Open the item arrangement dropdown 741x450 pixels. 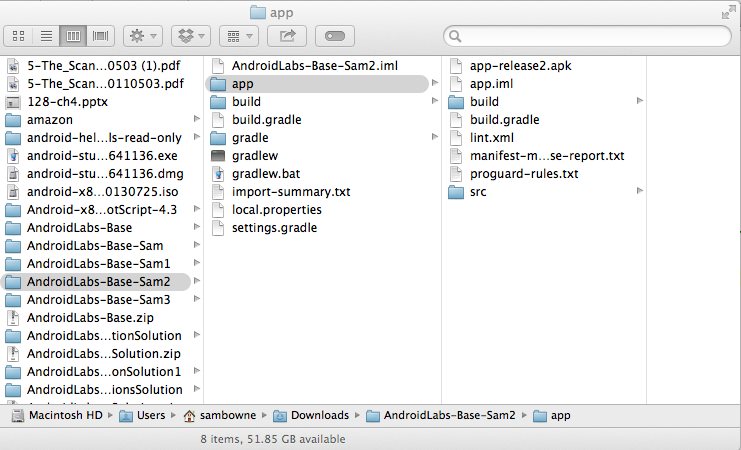click(x=238, y=36)
